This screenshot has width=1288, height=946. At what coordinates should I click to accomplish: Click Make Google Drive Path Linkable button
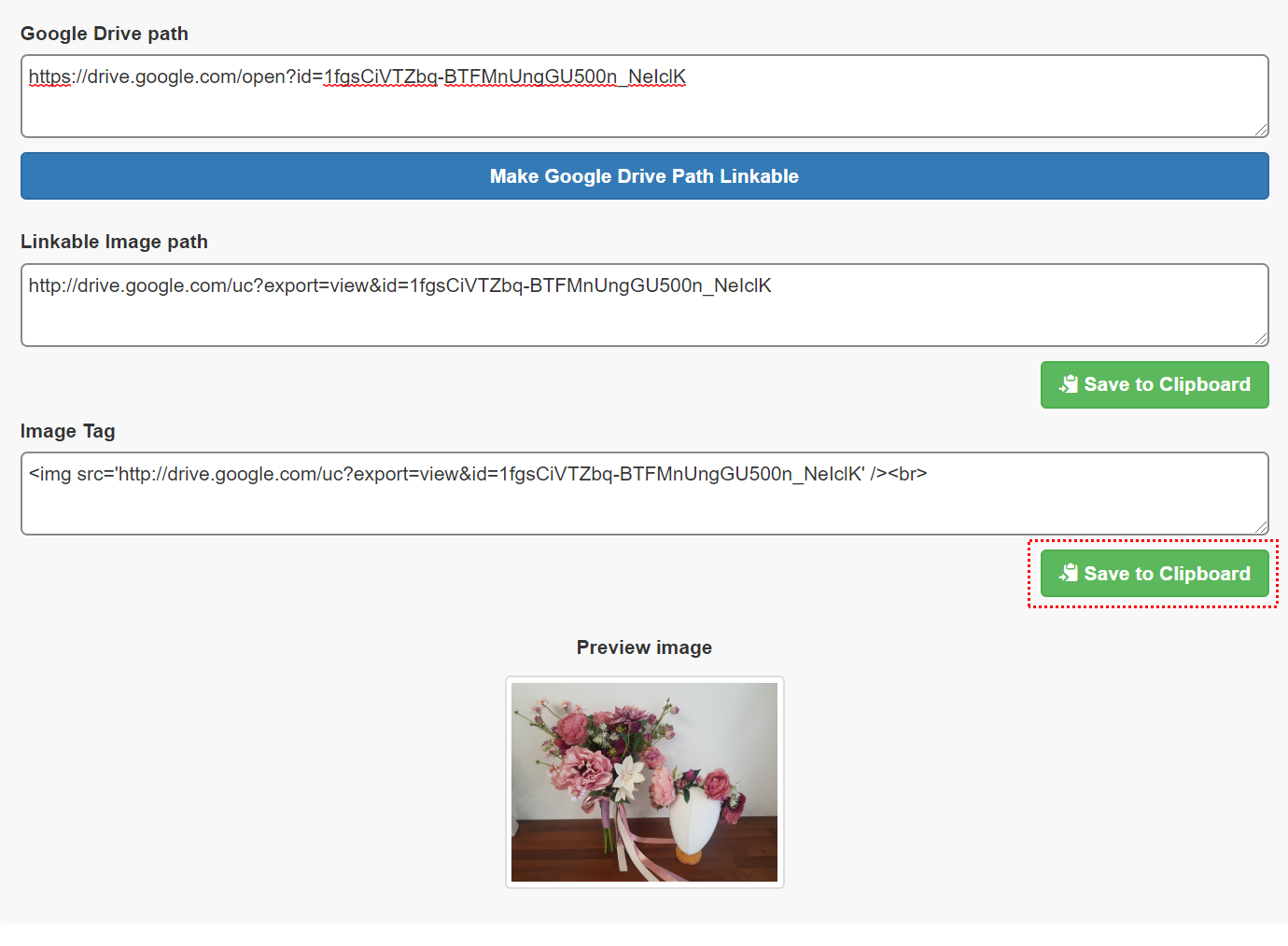click(x=644, y=176)
